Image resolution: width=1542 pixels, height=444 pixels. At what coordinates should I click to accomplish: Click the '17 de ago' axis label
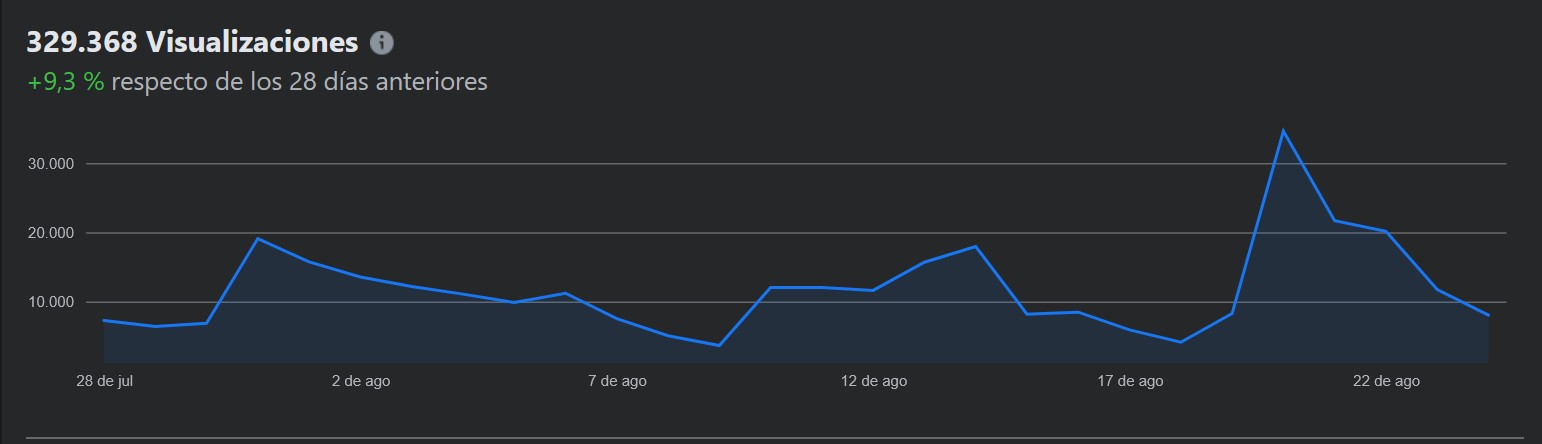click(1130, 381)
